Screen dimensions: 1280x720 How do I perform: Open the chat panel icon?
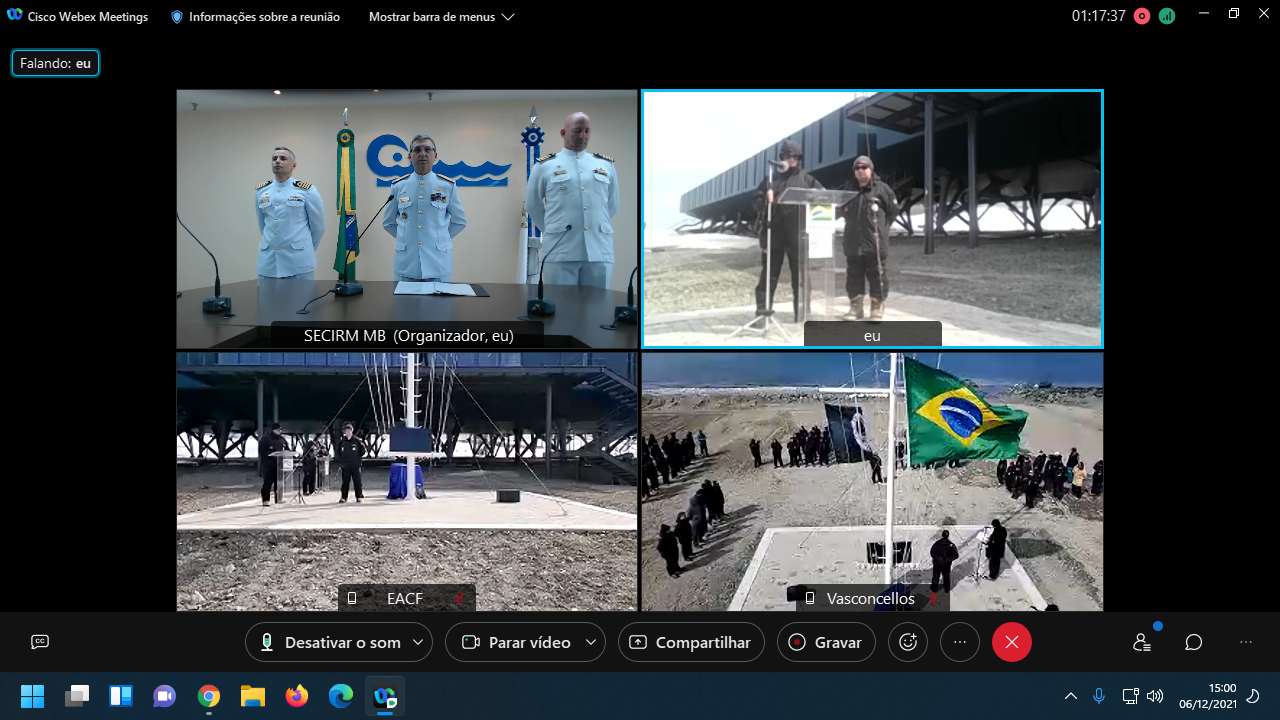(1193, 642)
